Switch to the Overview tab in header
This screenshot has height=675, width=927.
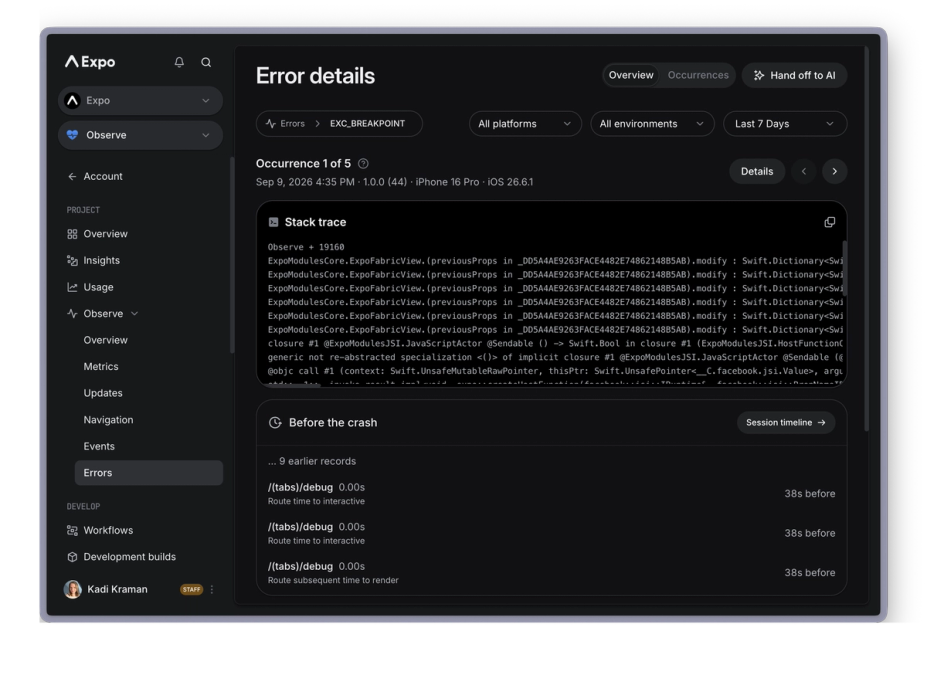631,75
